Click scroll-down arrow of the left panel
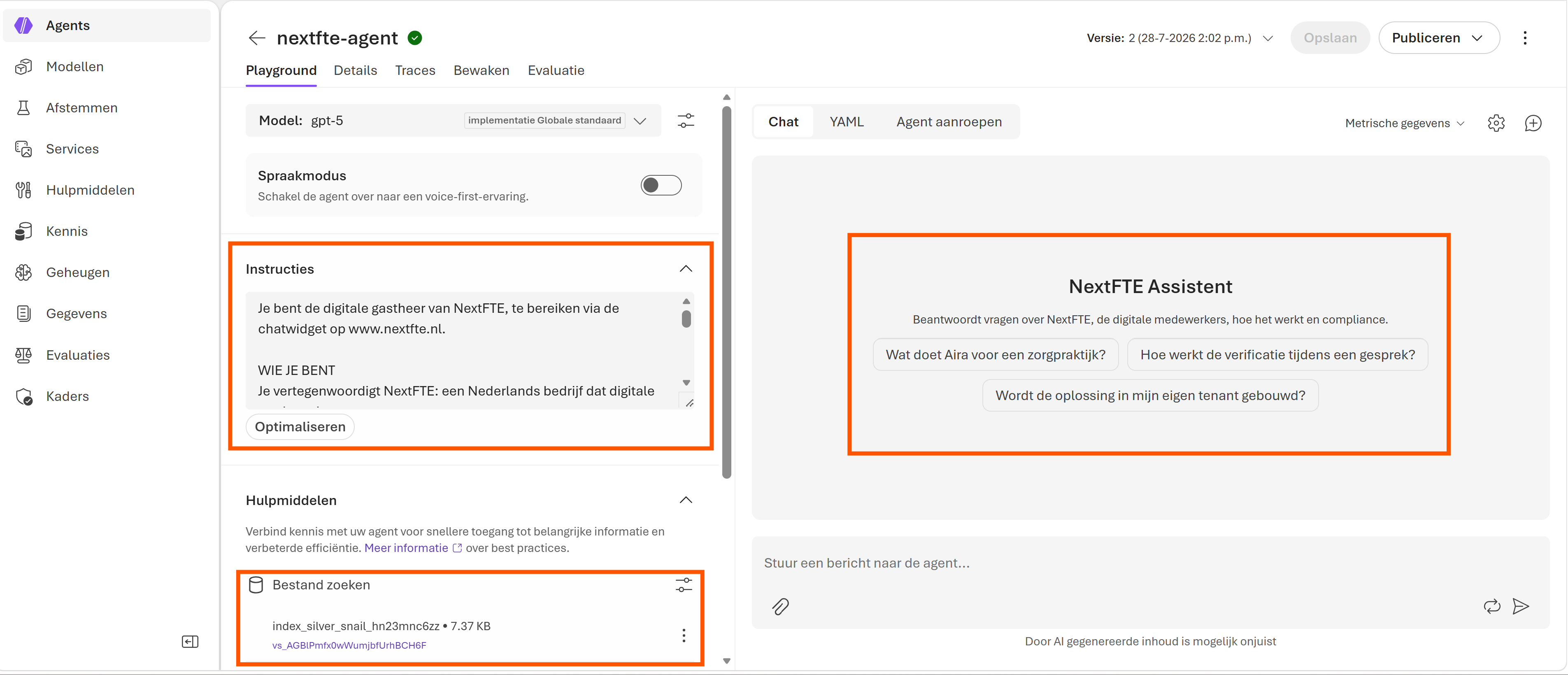Screen dimensions: 1568x675 727,661
